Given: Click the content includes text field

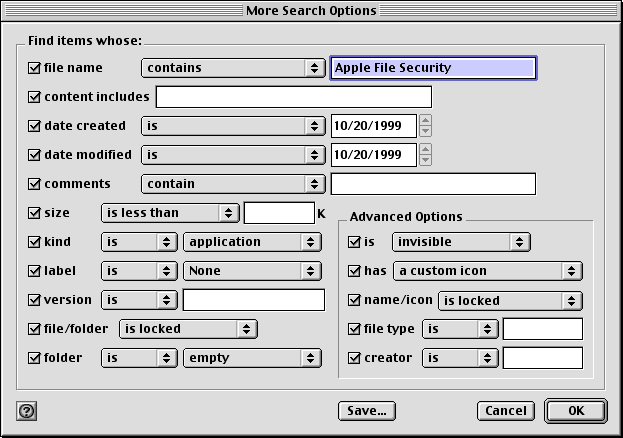Looking at the screenshot, I should [x=294, y=97].
